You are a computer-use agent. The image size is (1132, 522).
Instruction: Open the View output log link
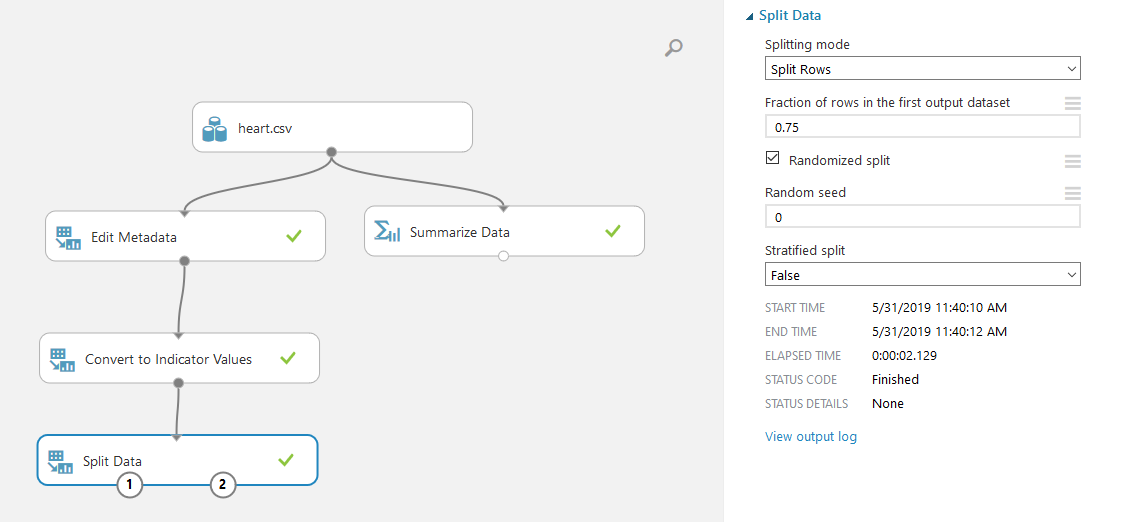click(811, 437)
